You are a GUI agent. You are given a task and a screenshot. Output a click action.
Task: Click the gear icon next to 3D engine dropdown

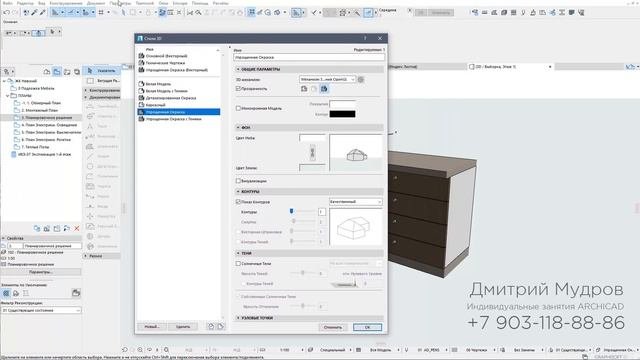[361, 80]
